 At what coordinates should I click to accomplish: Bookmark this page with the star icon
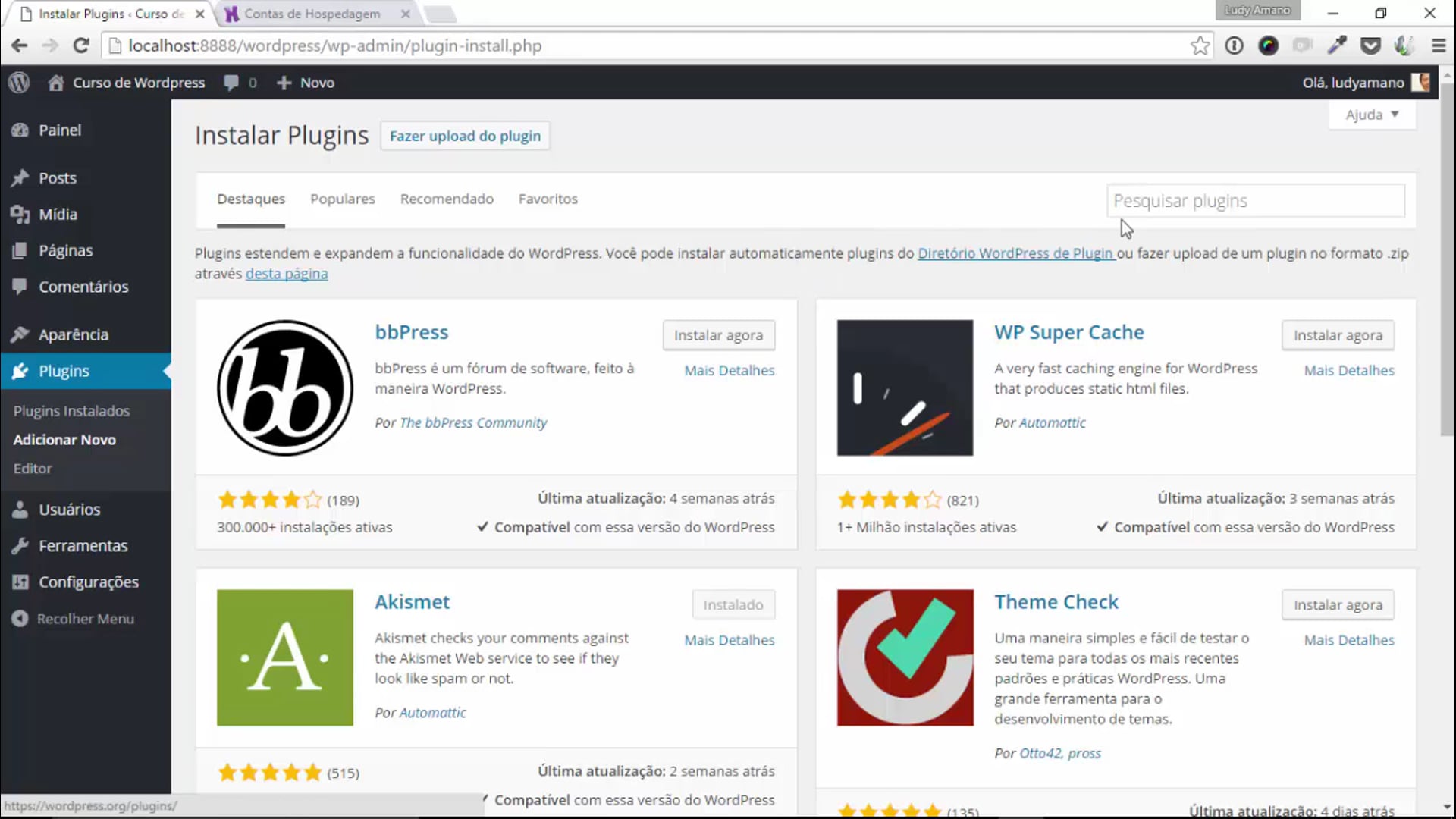pos(1200,46)
